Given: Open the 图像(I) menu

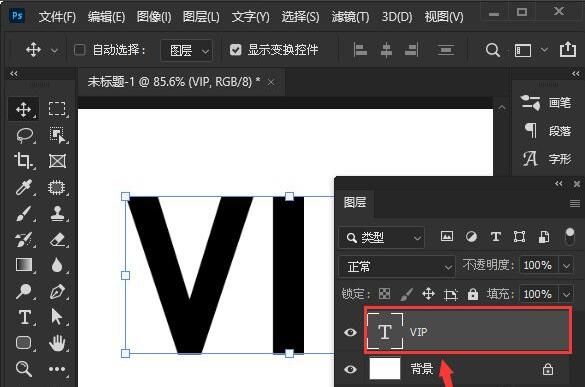Looking at the screenshot, I should (x=154, y=16).
